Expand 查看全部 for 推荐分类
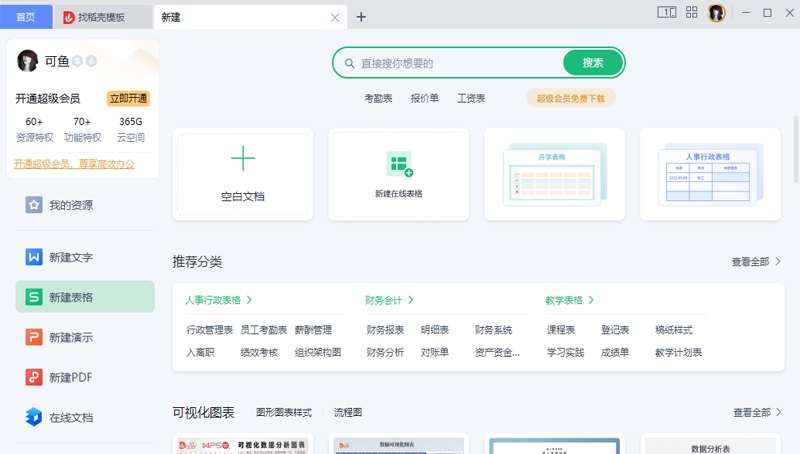The image size is (800, 454). click(x=756, y=262)
